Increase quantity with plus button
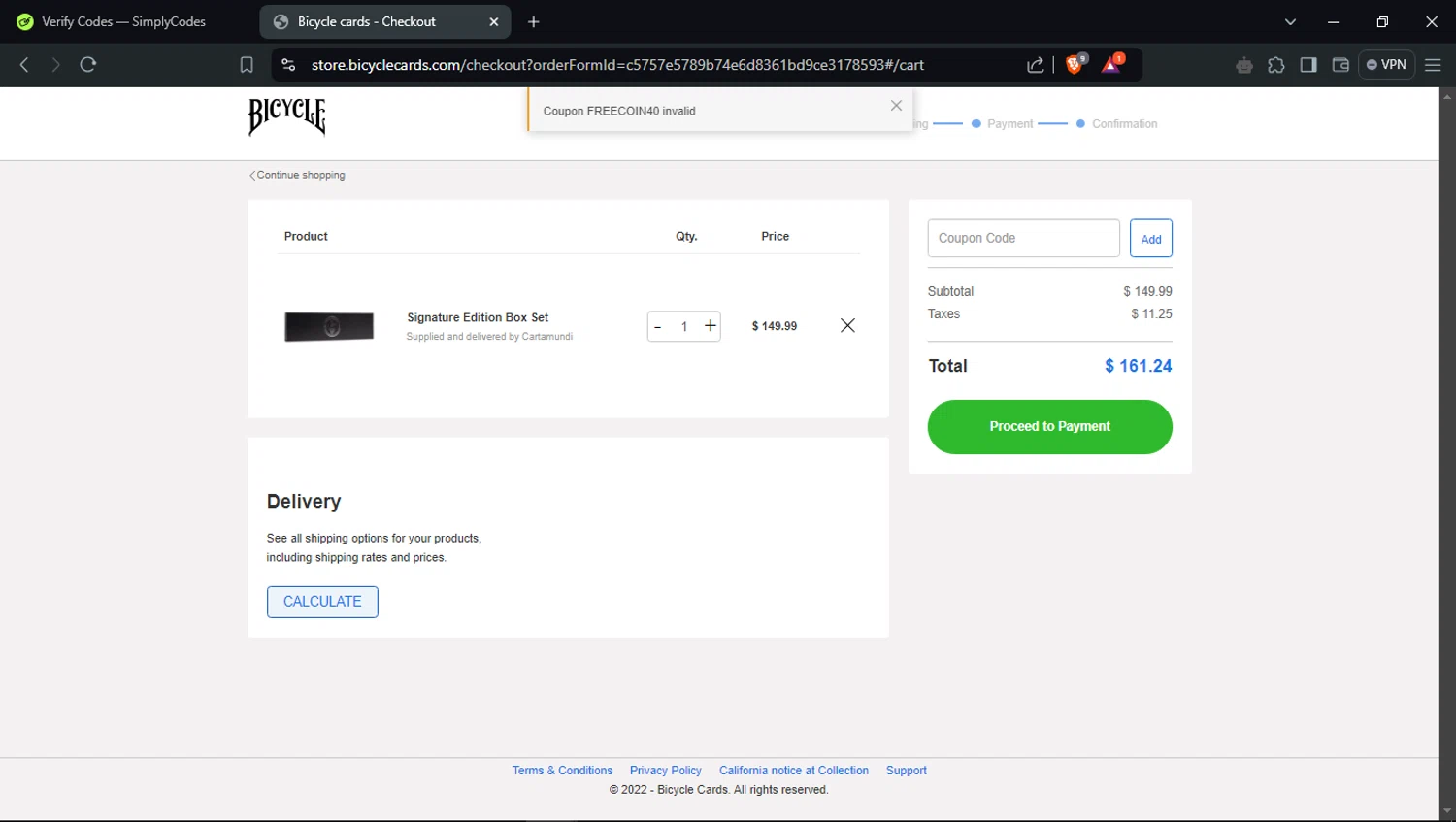The width and height of the screenshot is (1456, 822). [711, 326]
